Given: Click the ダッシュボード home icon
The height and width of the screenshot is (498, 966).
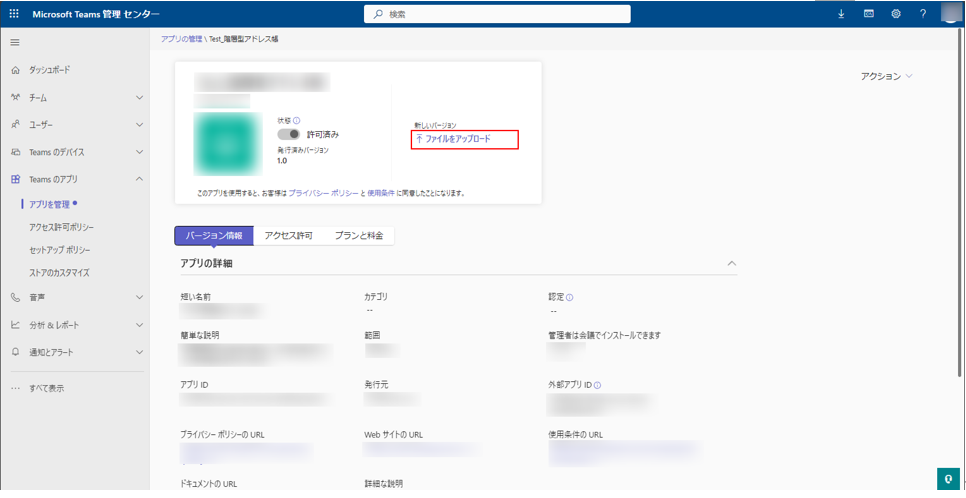Looking at the screenshot, I should (x=15, y=70).
